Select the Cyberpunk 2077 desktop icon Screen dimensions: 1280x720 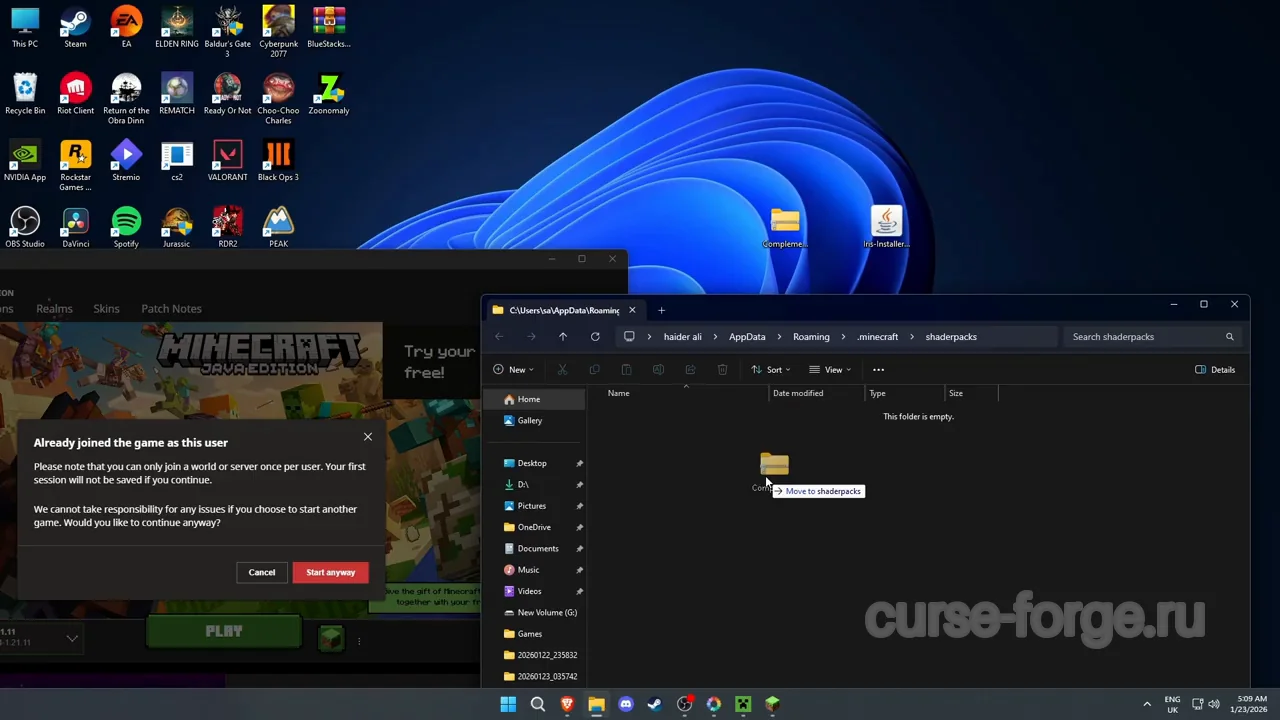pos(278,31)
